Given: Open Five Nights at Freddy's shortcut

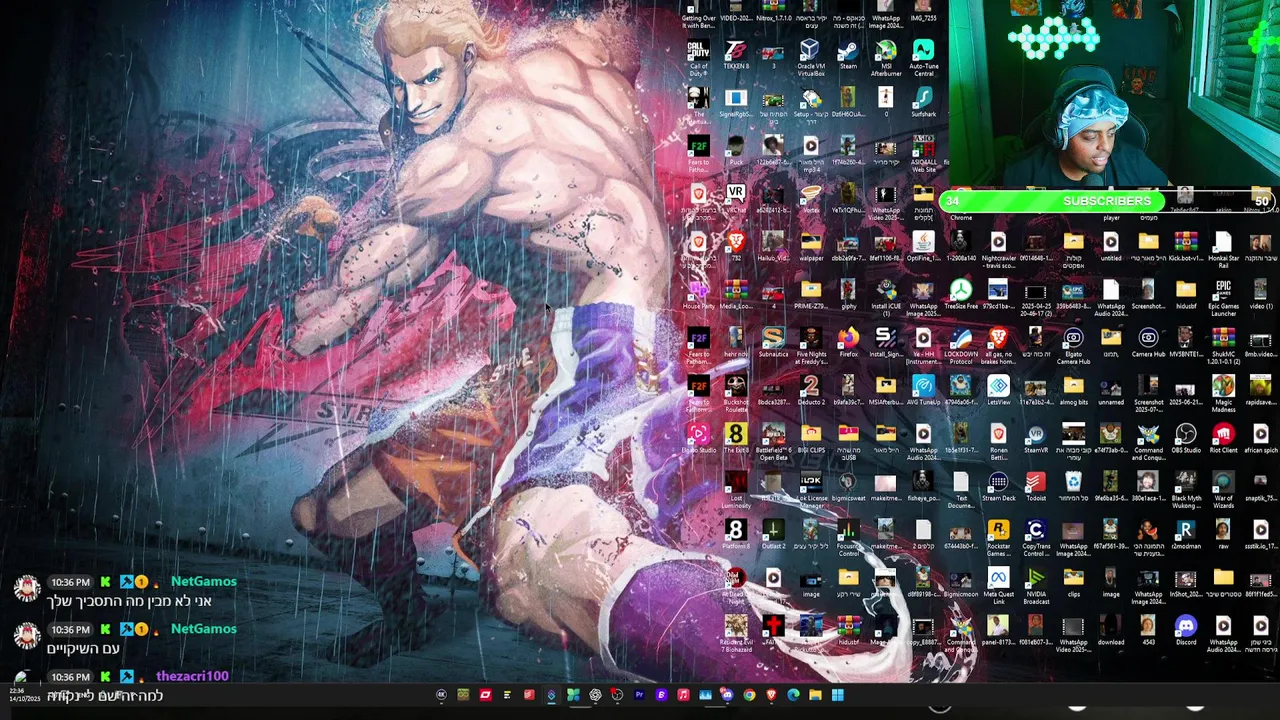Looking at the screenshot, I should click(811, 344).
